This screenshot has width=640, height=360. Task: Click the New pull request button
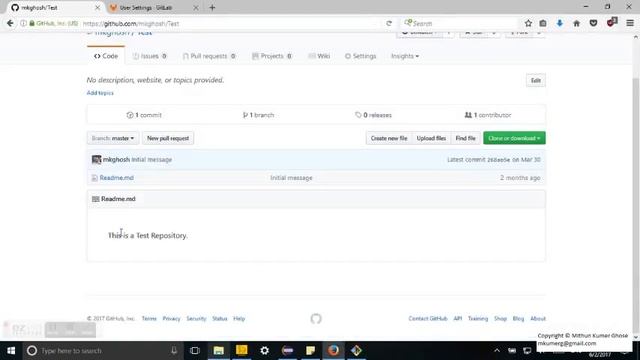pyautogui.click(x=168, y=138)
